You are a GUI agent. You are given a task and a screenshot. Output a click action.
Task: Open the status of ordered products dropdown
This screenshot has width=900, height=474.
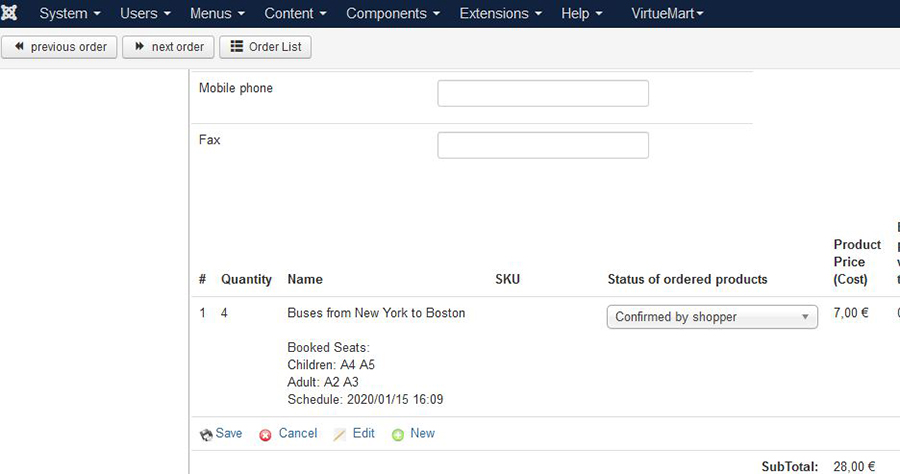713,317
